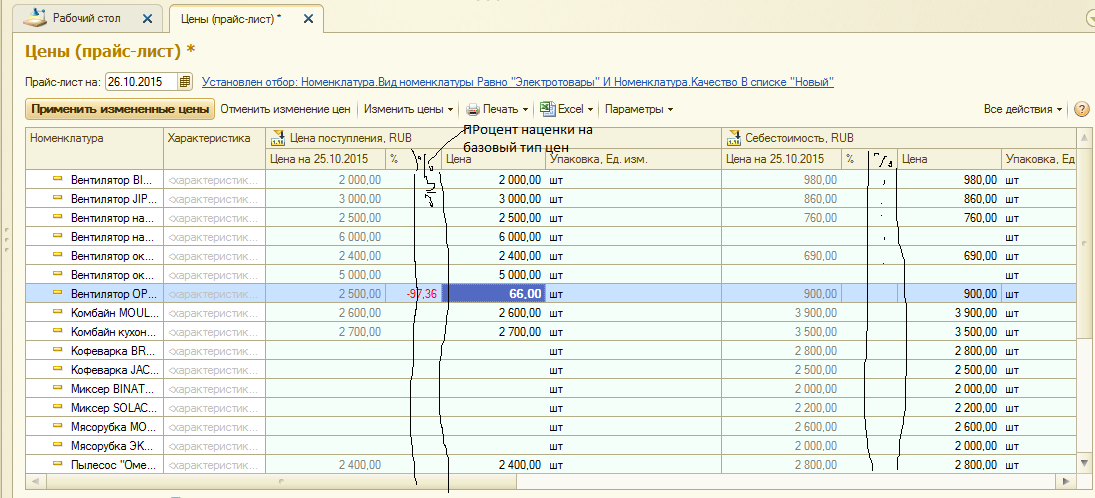
Task: Click the printer icon for Печать
Action: (x=473, y=109)
